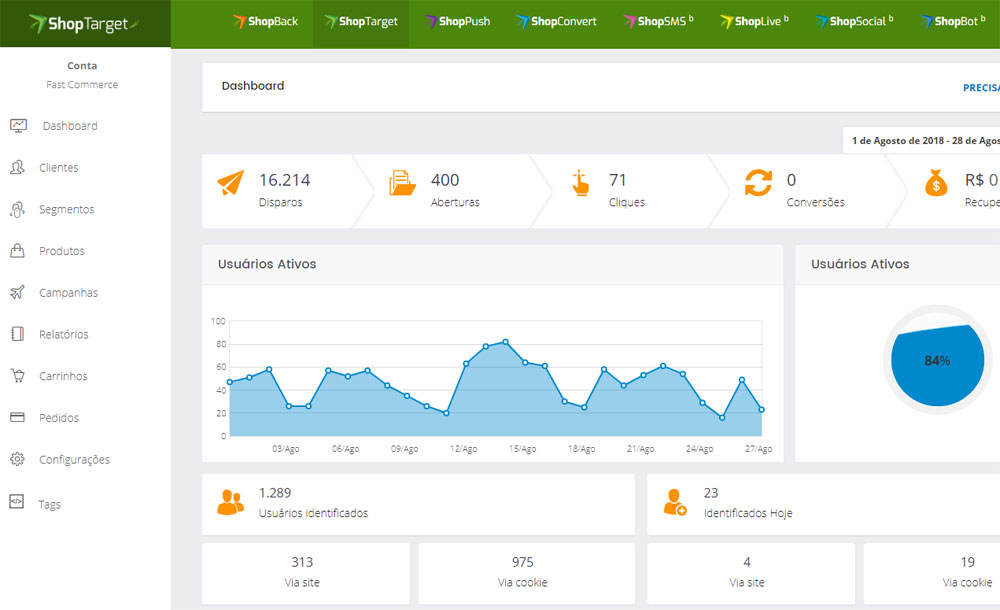The height and width of the screenshot is (610, 1000).
Task: Click the PRECISA link at top right
Action: pos(981,88)
